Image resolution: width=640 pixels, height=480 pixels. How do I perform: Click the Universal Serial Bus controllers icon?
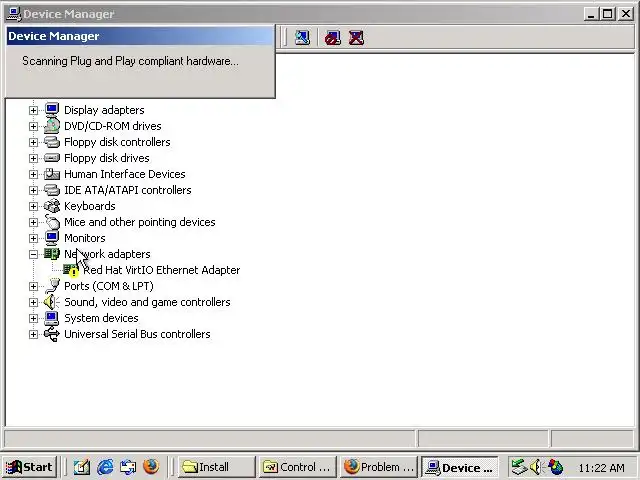pos(52,334)
